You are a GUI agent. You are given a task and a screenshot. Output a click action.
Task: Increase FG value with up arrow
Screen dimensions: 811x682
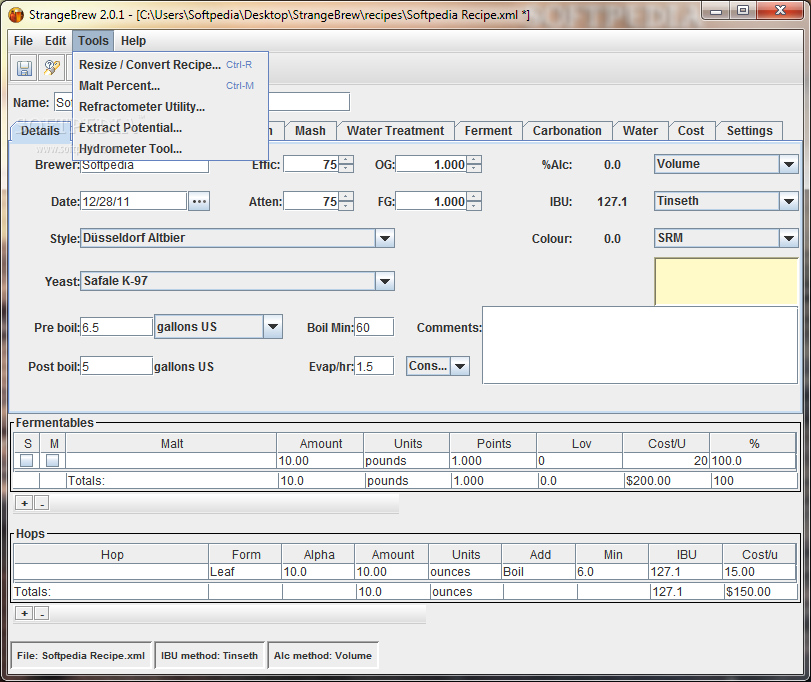click(474, 197)
